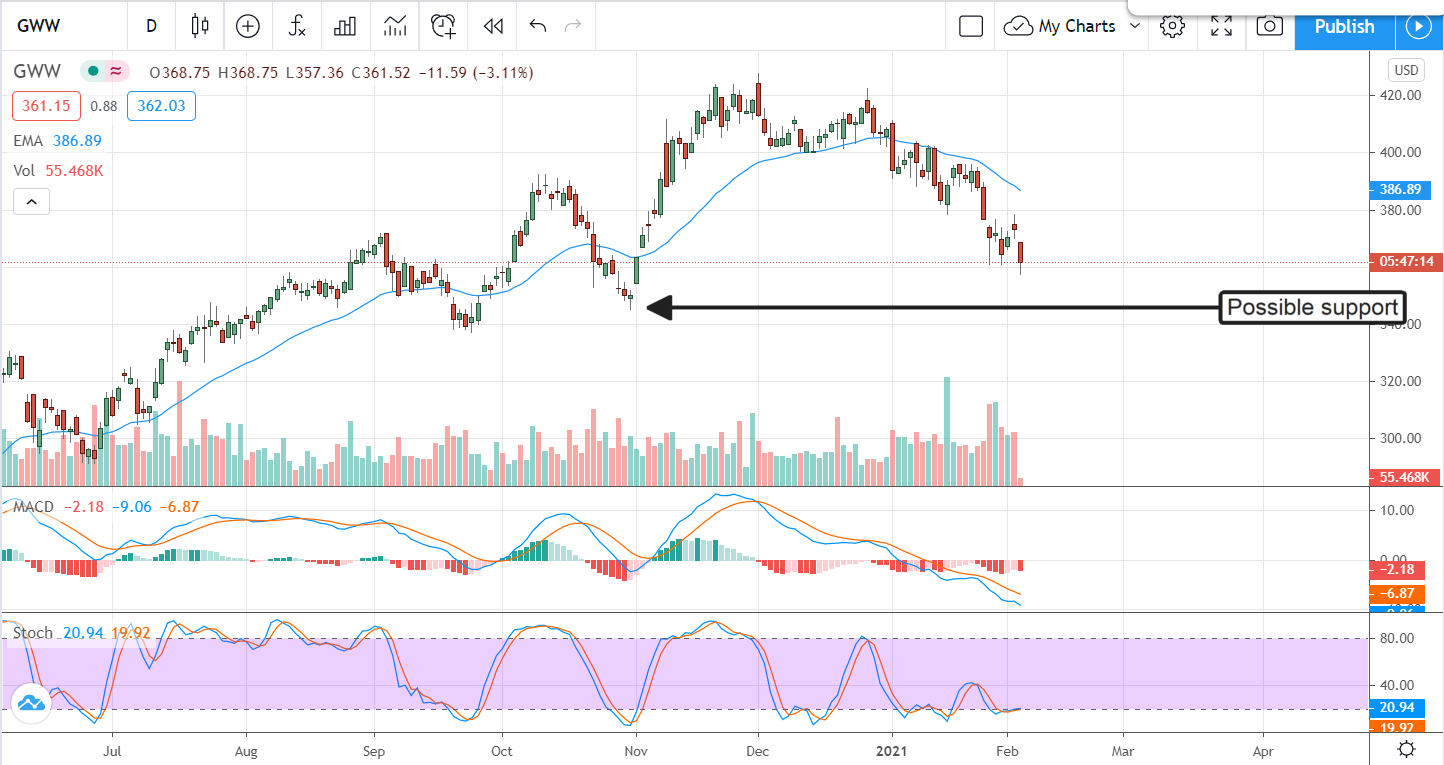Click the My Charts cloud save item

(1061, 27)
